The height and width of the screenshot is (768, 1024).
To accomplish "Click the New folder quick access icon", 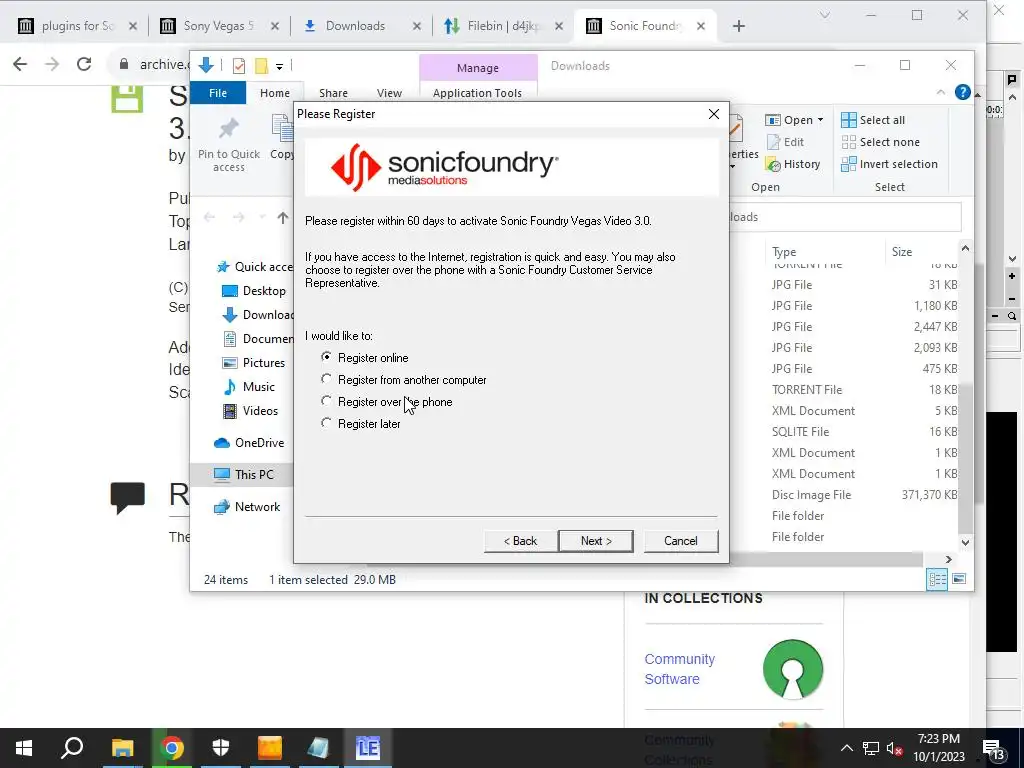I will click(x=261, y=65).
